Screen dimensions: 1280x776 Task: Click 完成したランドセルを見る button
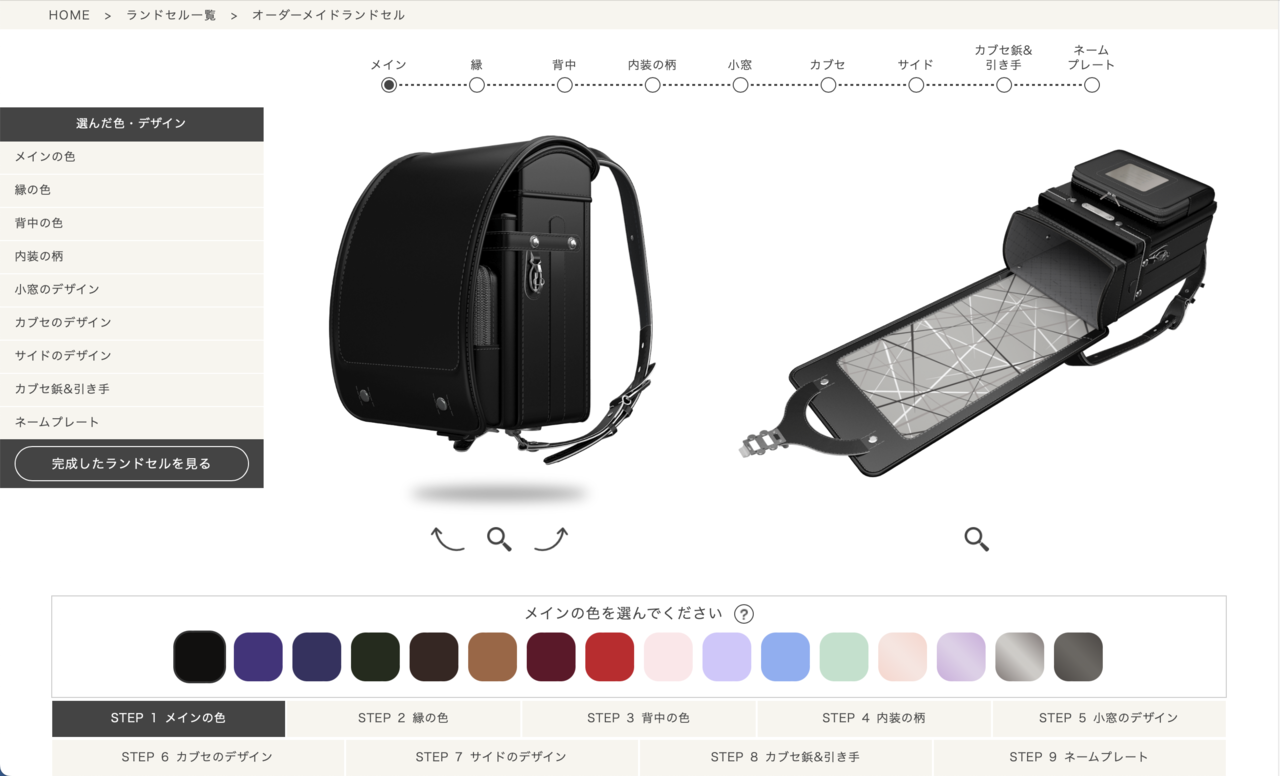pyautogui.click(x=132, y=464)
